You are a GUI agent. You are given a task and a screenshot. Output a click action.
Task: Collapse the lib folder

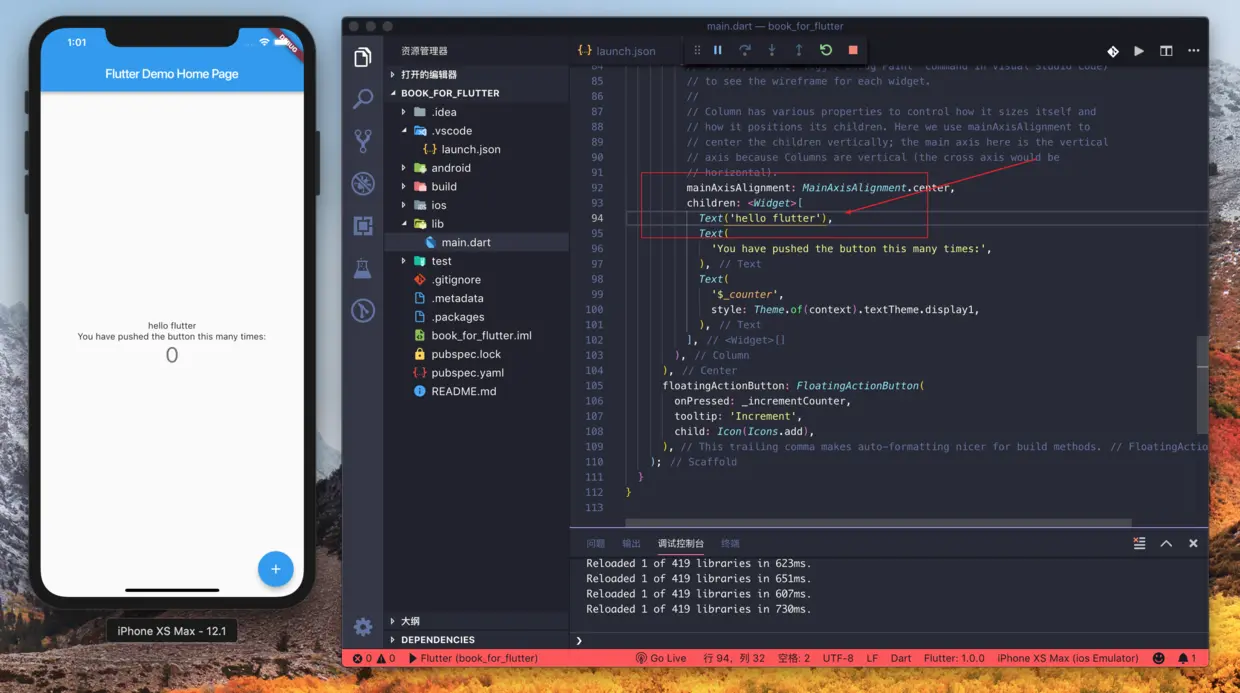point(404,224)
